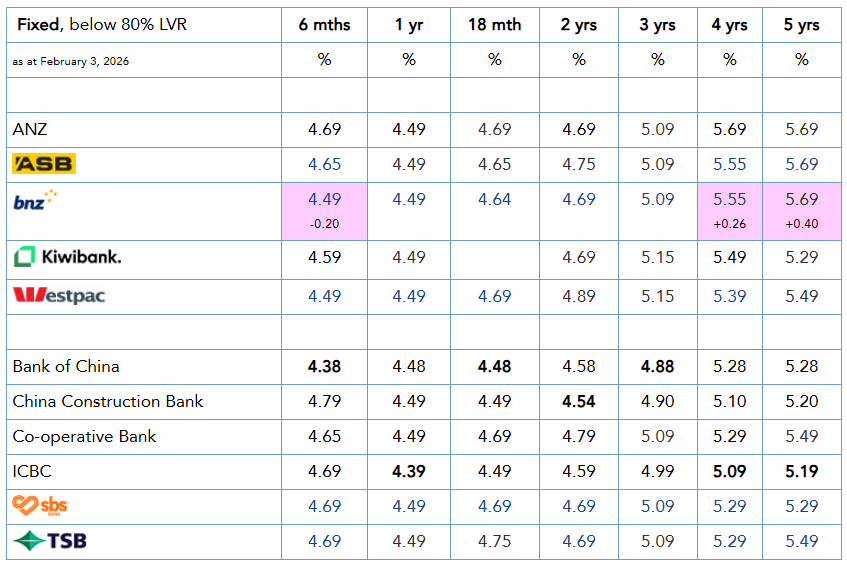The height and width of the screenshot is (569, 847).
Task: Click the BNZ bank logo
Action: click(x=35, y=200)
